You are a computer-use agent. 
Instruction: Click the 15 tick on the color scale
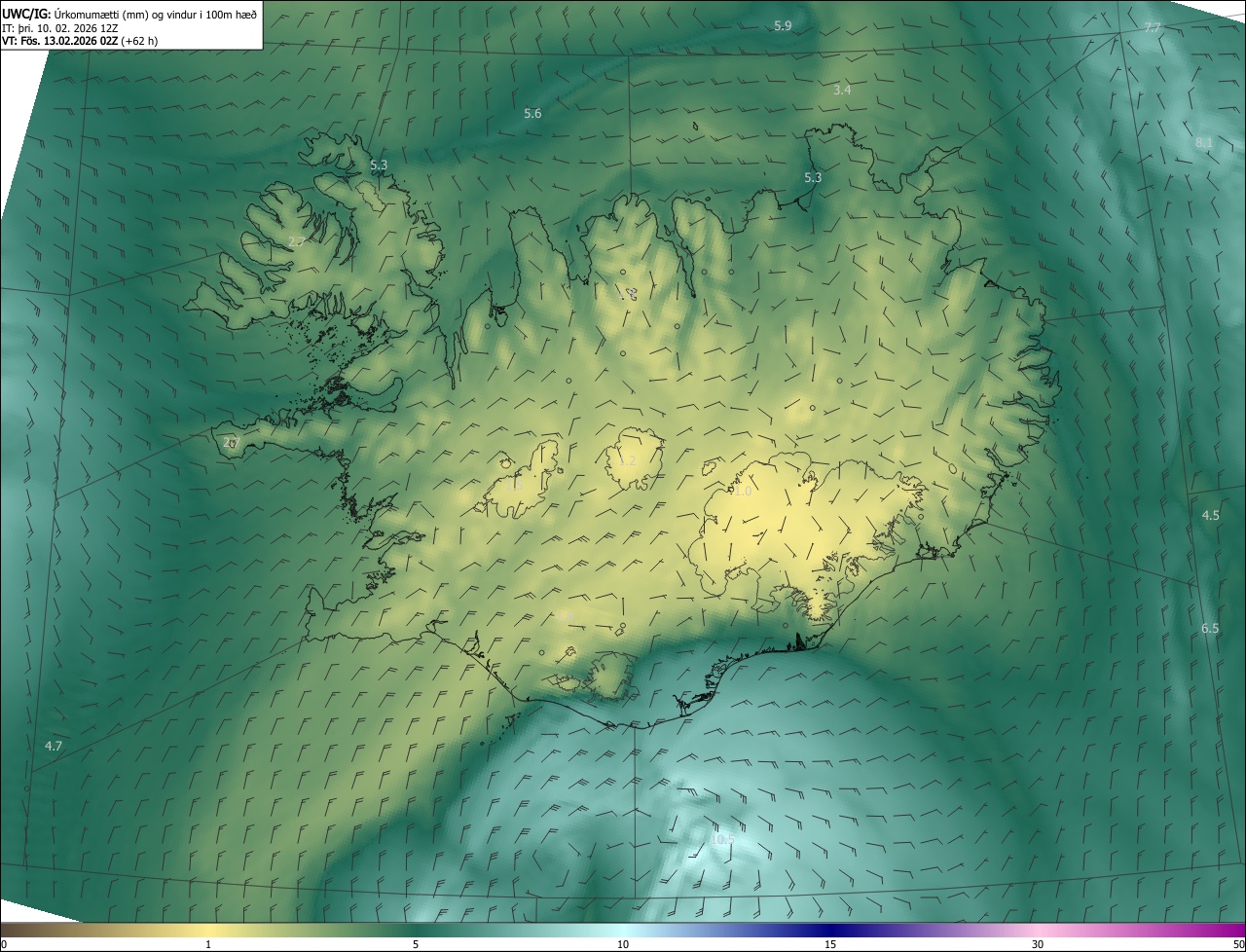830,944
